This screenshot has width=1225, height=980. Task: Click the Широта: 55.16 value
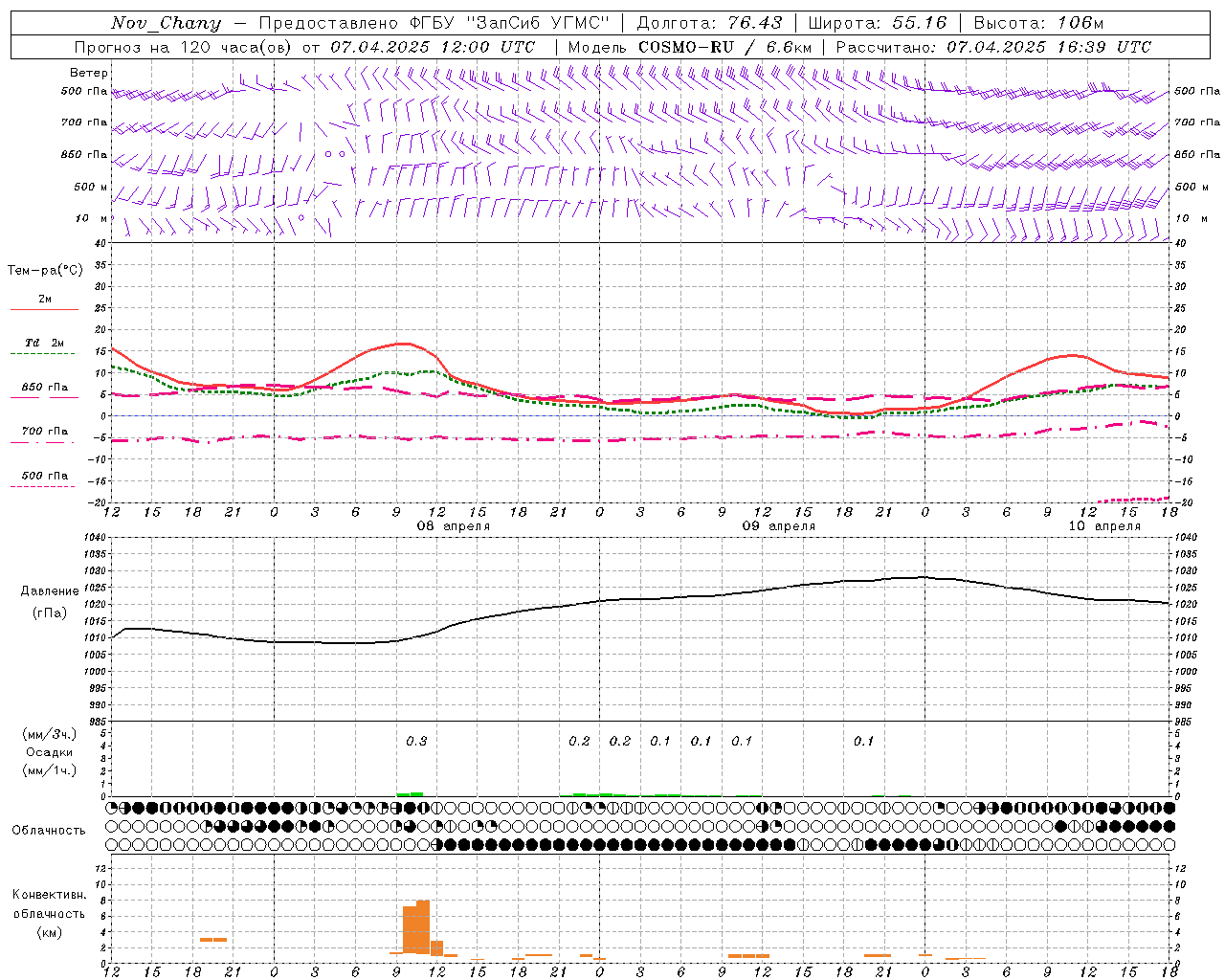click(x=877, y=23)
